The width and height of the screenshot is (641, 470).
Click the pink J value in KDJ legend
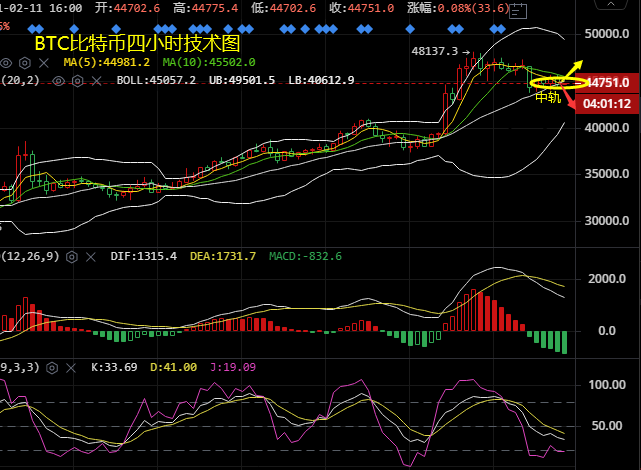[x=231, y=367]
